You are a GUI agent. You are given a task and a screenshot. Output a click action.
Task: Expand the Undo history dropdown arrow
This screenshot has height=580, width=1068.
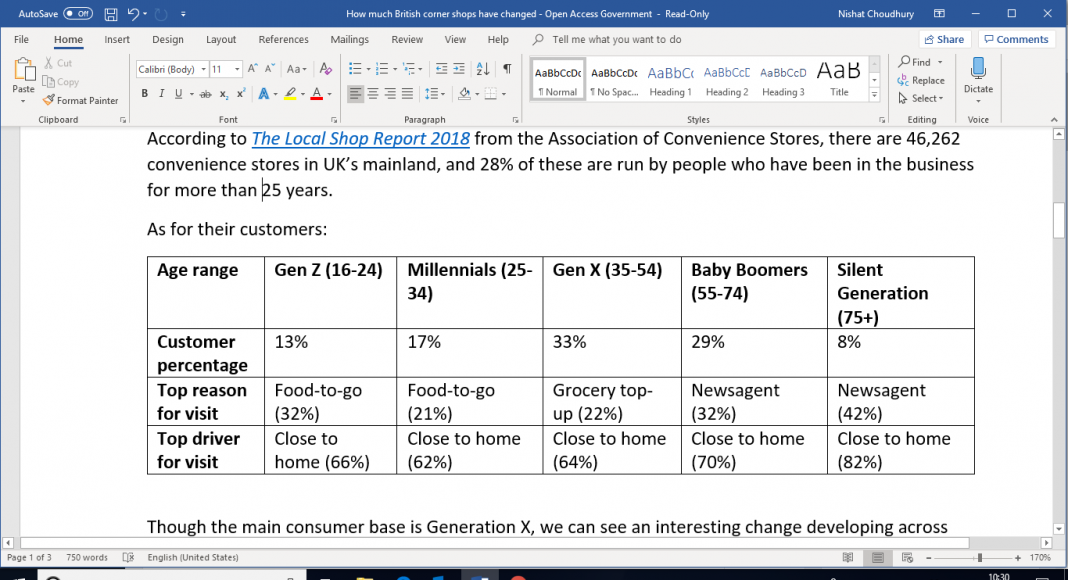click(x=145, y=14)
